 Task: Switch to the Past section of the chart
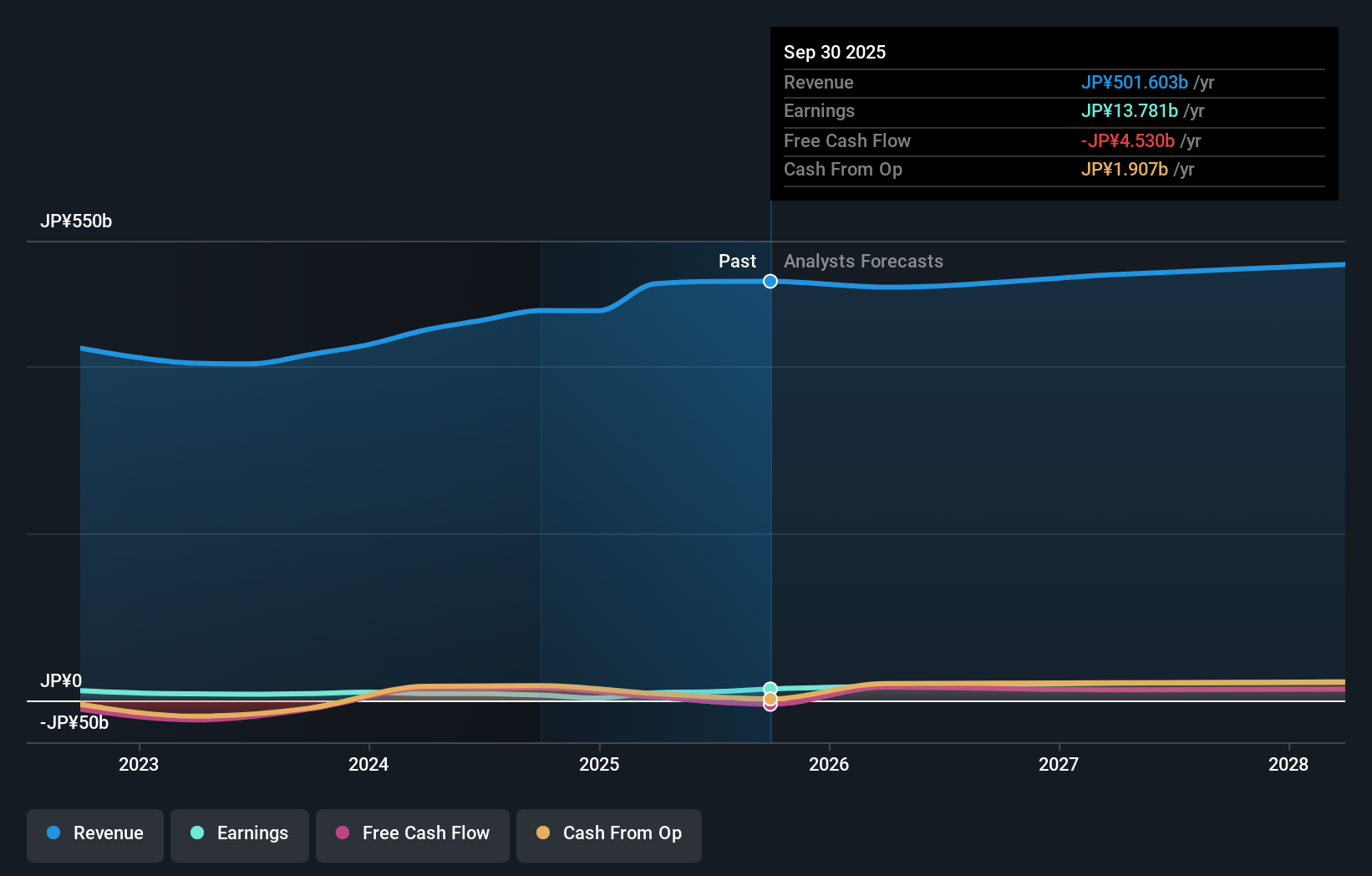click(x=736, y=261)
